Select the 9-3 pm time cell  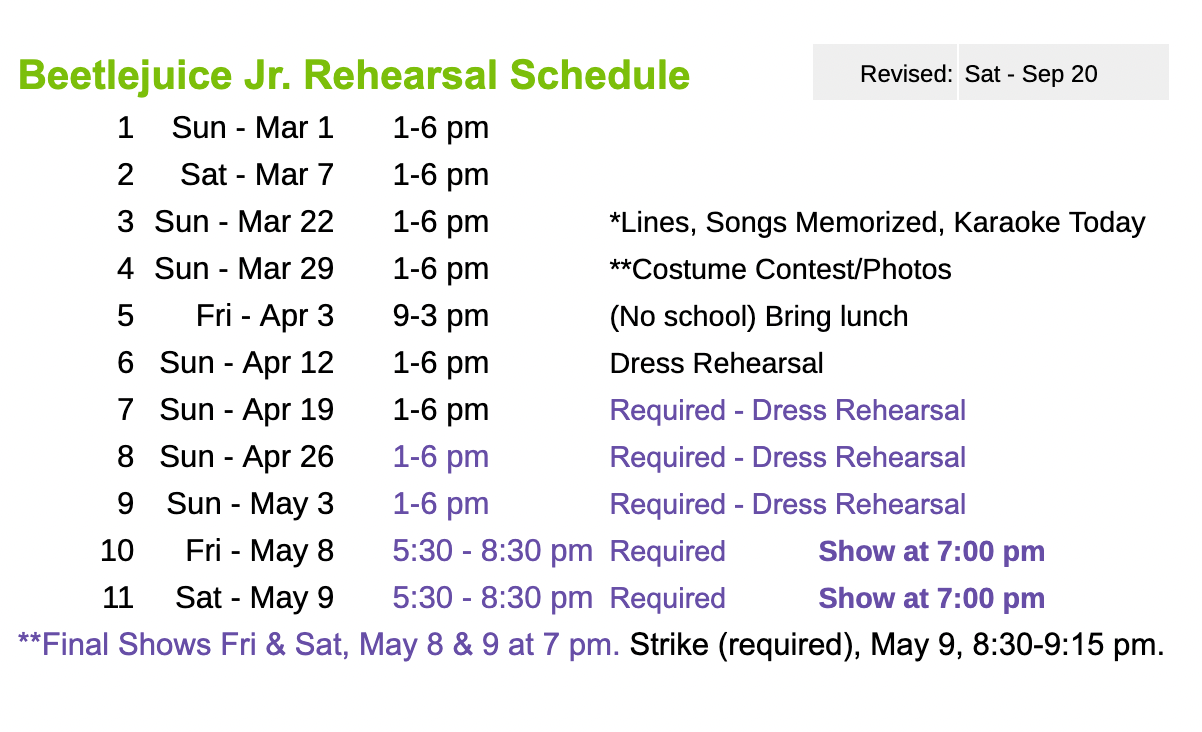click(x=441, y=316)
